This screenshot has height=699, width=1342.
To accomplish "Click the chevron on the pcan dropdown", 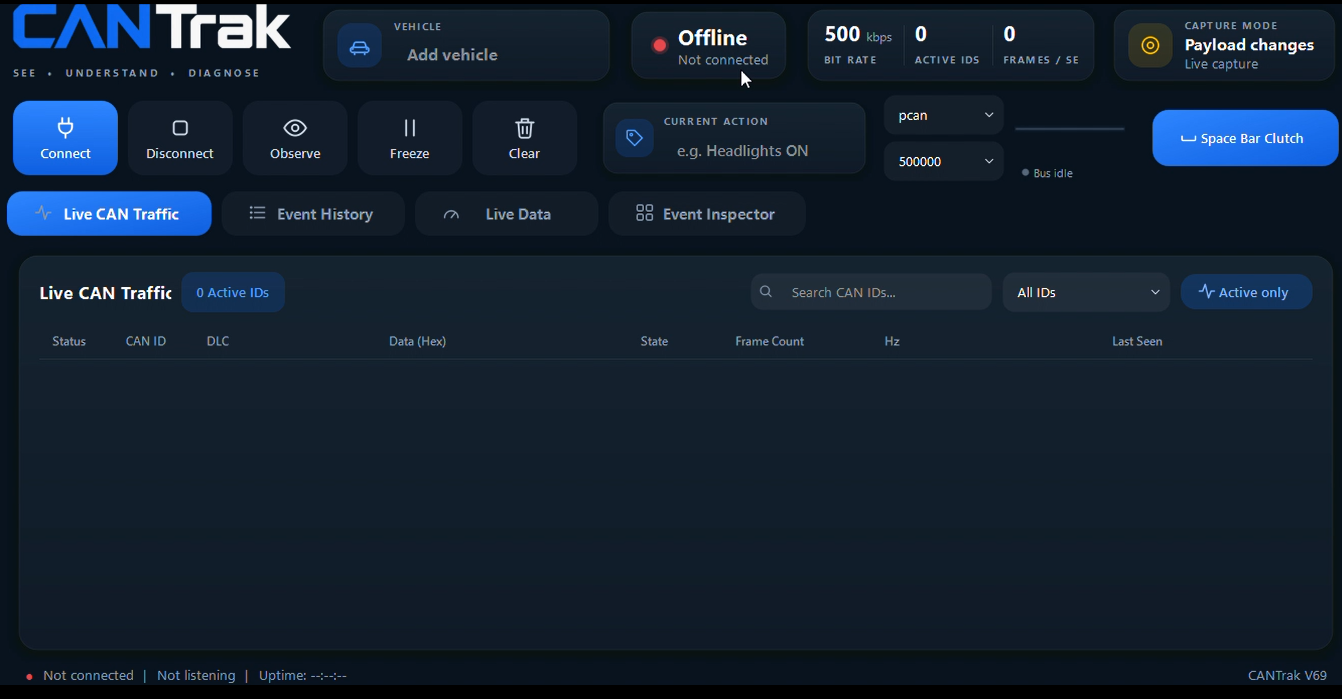I will click(989, 115).
